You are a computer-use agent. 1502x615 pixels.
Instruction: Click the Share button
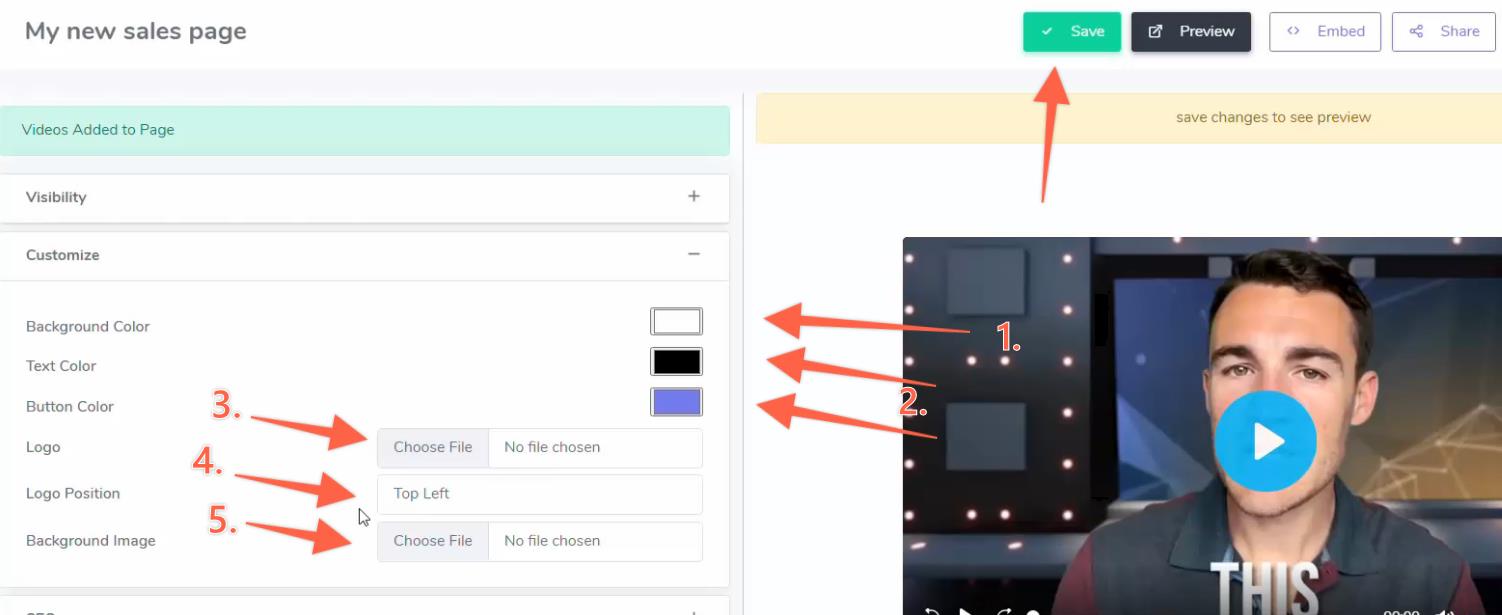(1444, 31)
